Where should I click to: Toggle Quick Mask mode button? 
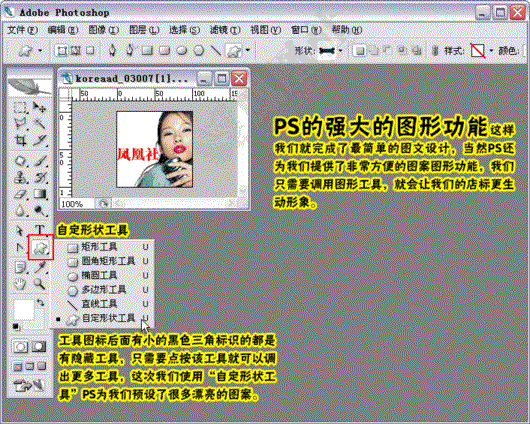coord(39,347)
